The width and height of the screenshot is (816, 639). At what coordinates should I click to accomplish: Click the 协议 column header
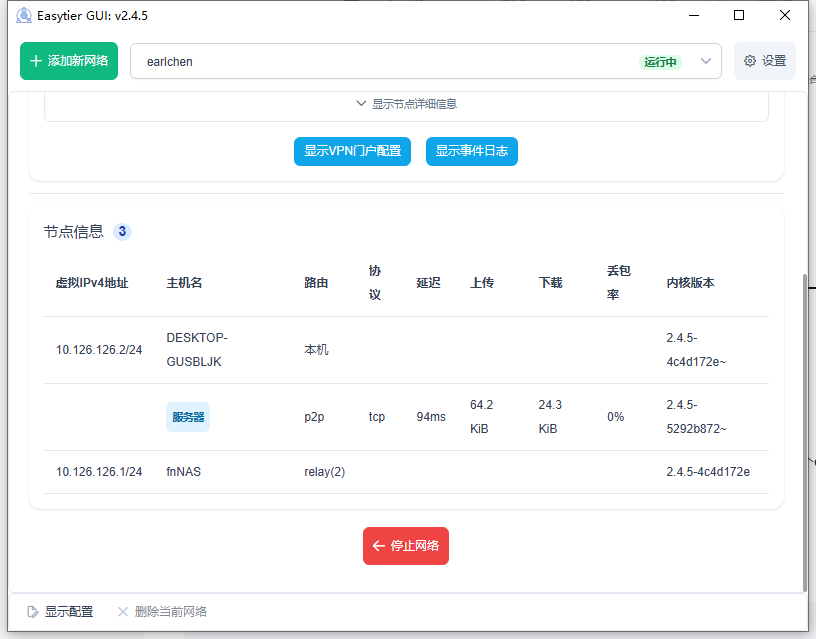click(375, 283)
